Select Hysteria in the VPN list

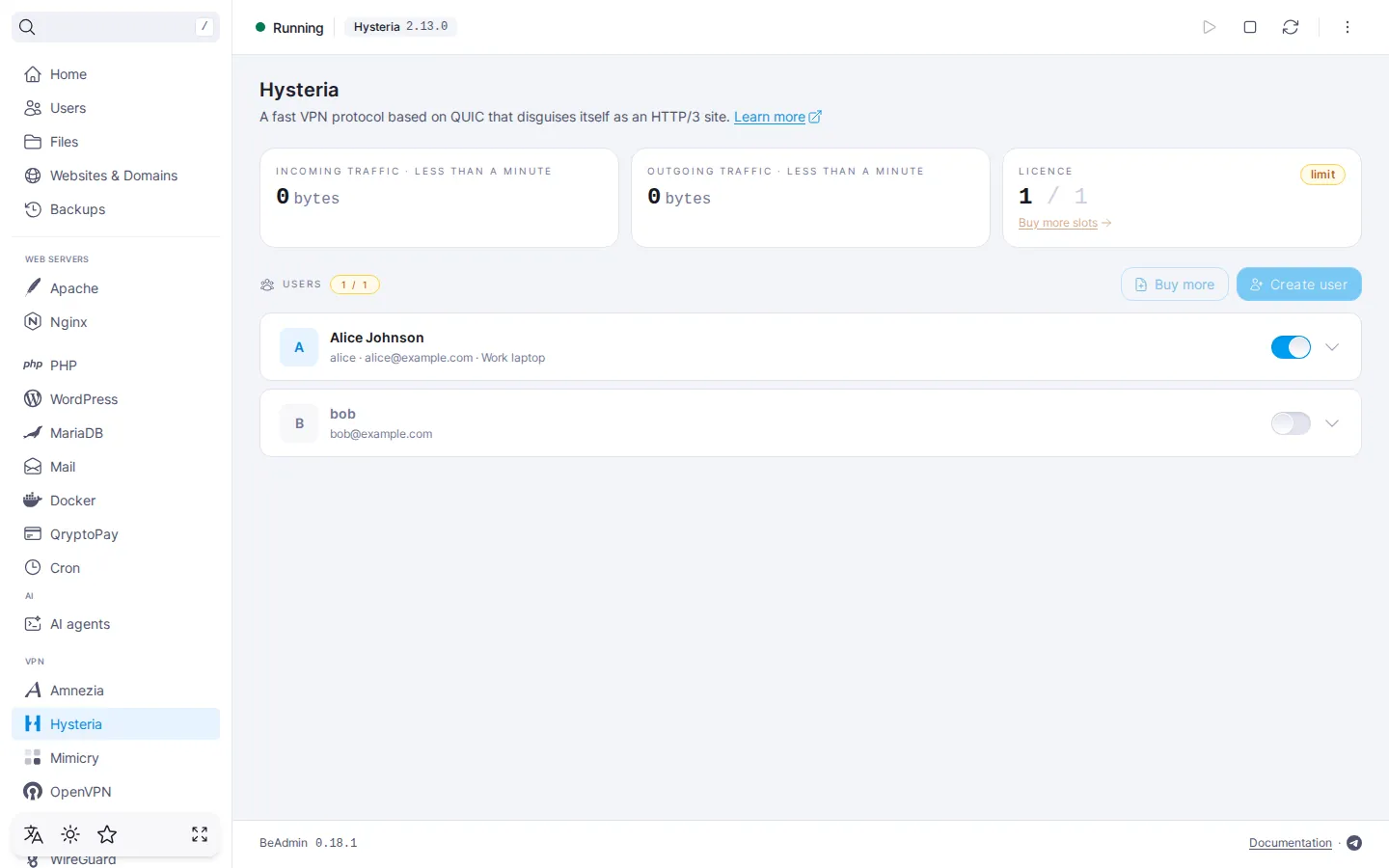click(116, 724)
